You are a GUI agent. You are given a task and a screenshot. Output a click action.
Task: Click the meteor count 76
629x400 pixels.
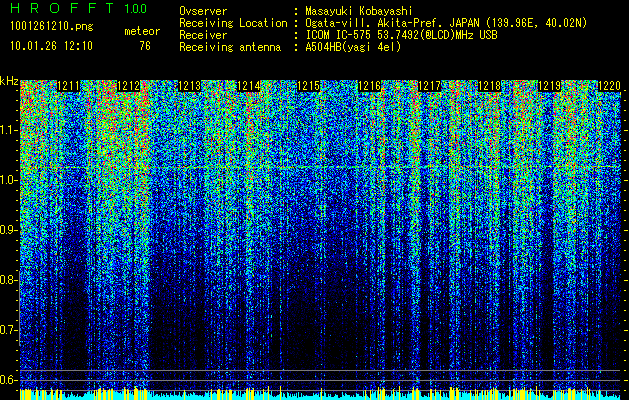tap(145, 46)
